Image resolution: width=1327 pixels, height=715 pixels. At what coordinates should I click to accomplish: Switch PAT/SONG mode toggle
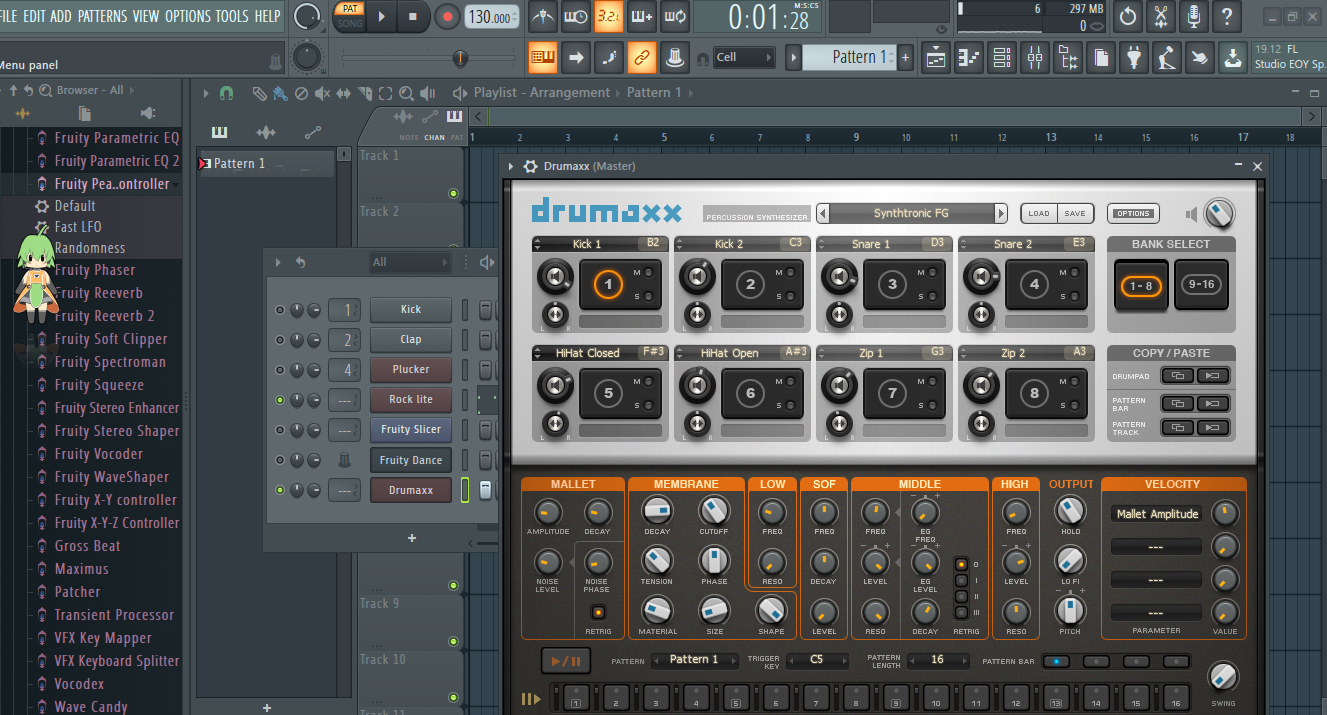coord(349,16)
